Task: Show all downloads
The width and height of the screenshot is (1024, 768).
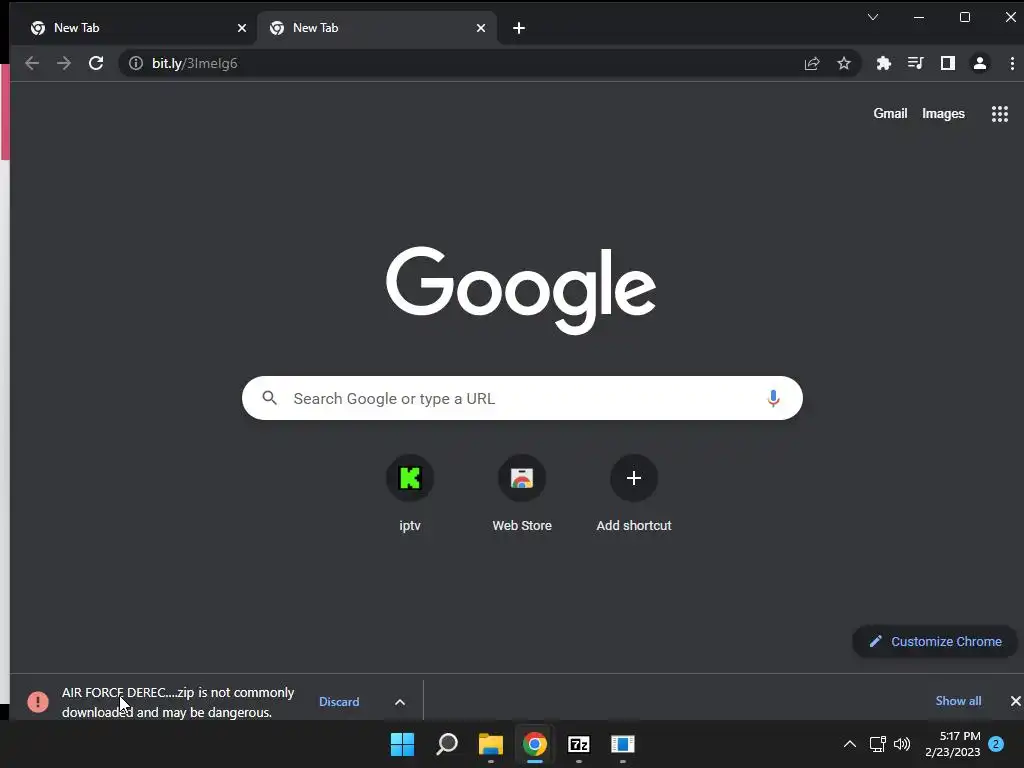Action: point(958,701)
